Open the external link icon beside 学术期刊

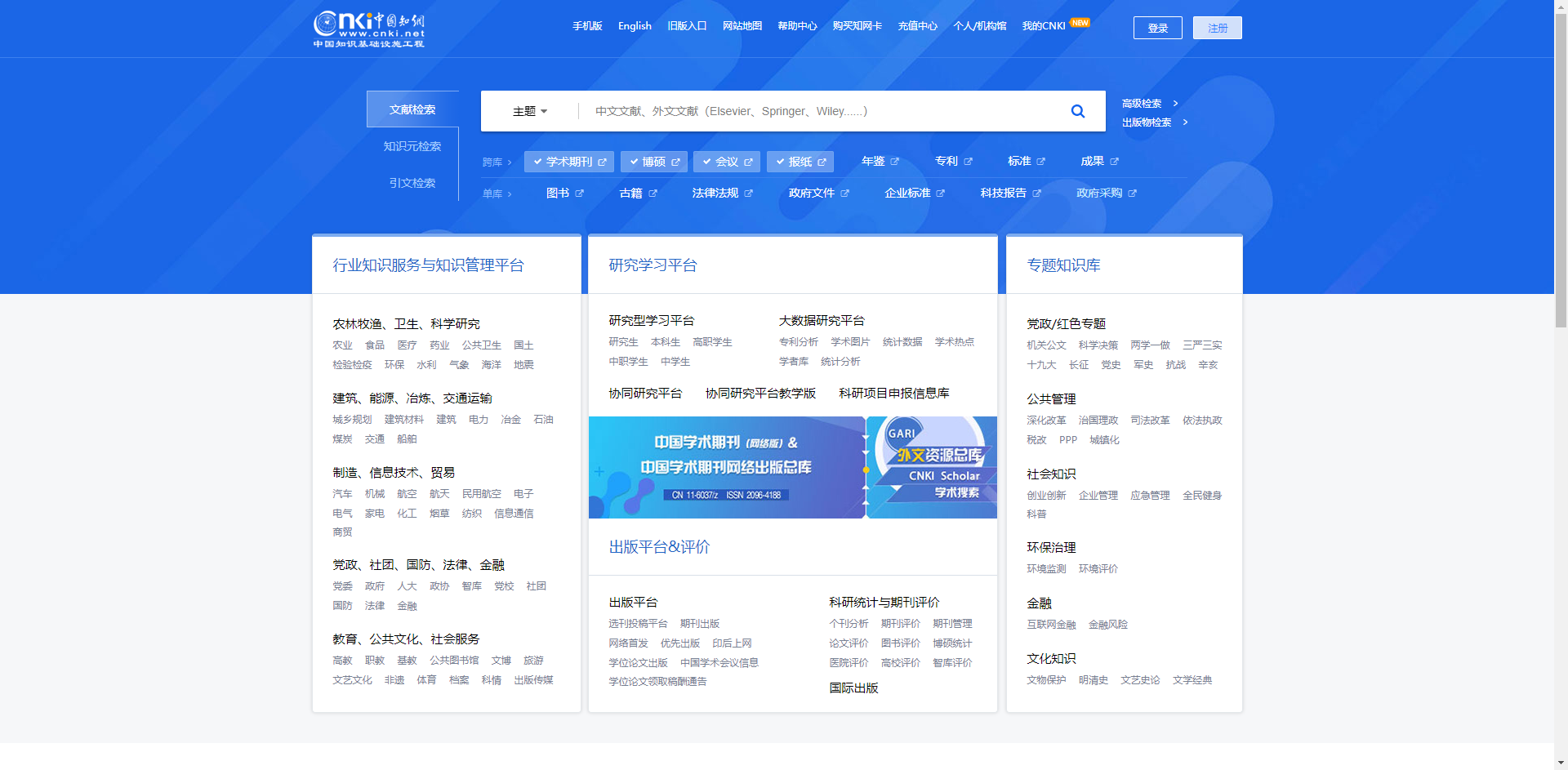pos(602,162)
